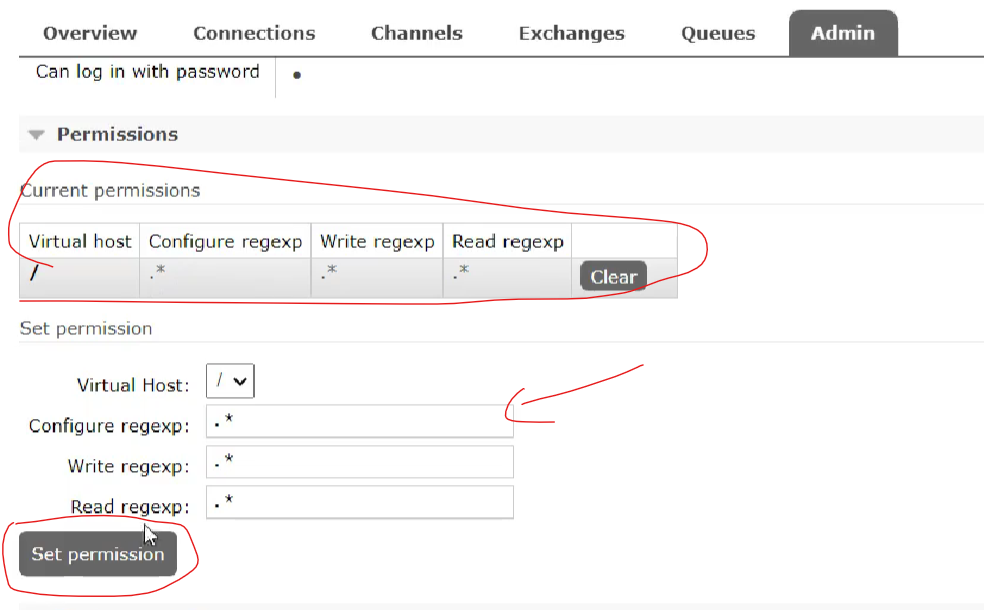Click the 'Write regexp:' form label
Screen dimensions: 984x610
[x=129, y=466]
